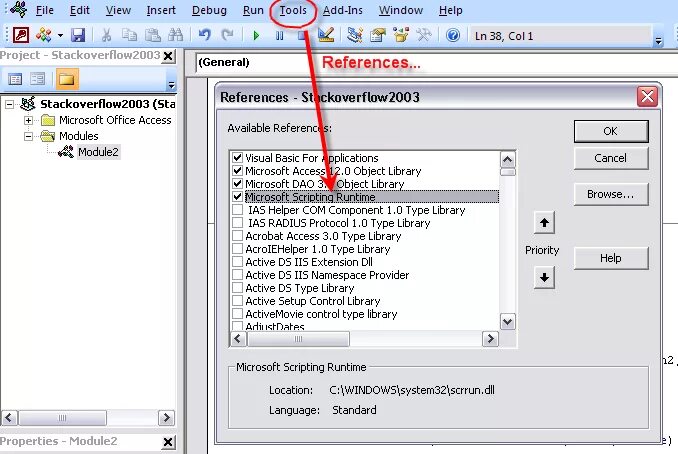Open Find with the binoculars icon
The image size is (678, 454).
[x=176, y=35]
